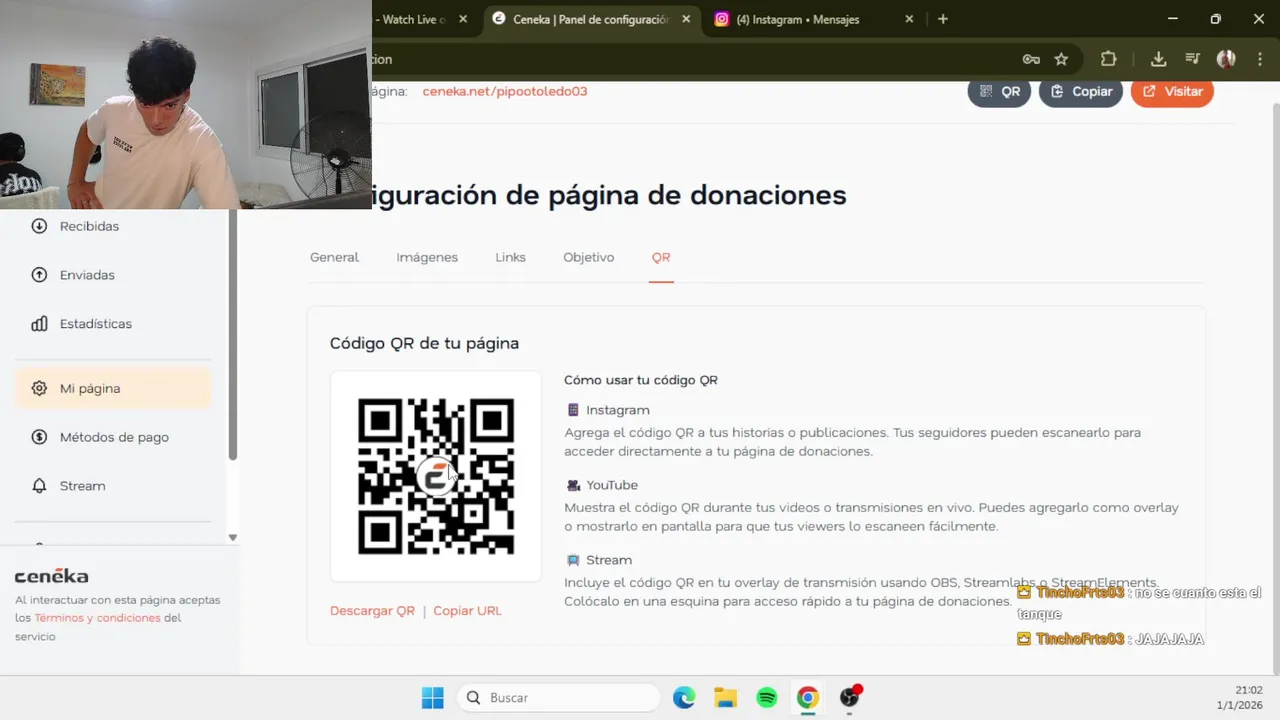The image size is (1280, 720).
Task: Click the Stream bell icon
Action: (39, 486)
